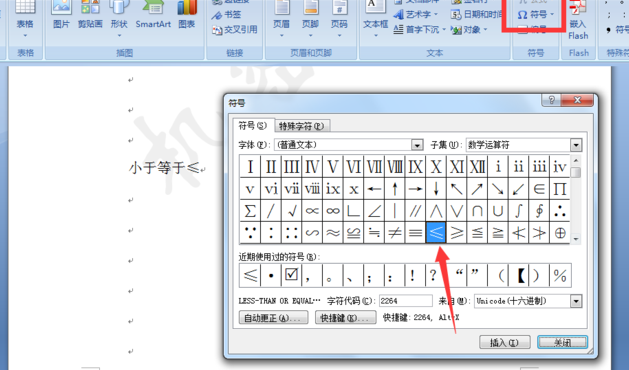Click the dialog help question mark
The height and width of the screenshot is (370, 629).
(552, 100)
